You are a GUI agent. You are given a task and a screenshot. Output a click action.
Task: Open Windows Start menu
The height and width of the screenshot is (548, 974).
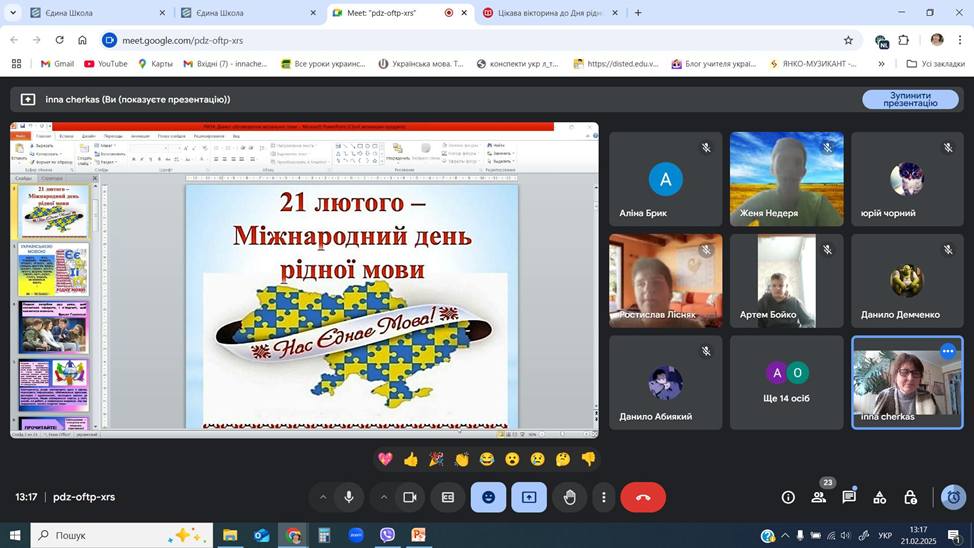(15, 535)
